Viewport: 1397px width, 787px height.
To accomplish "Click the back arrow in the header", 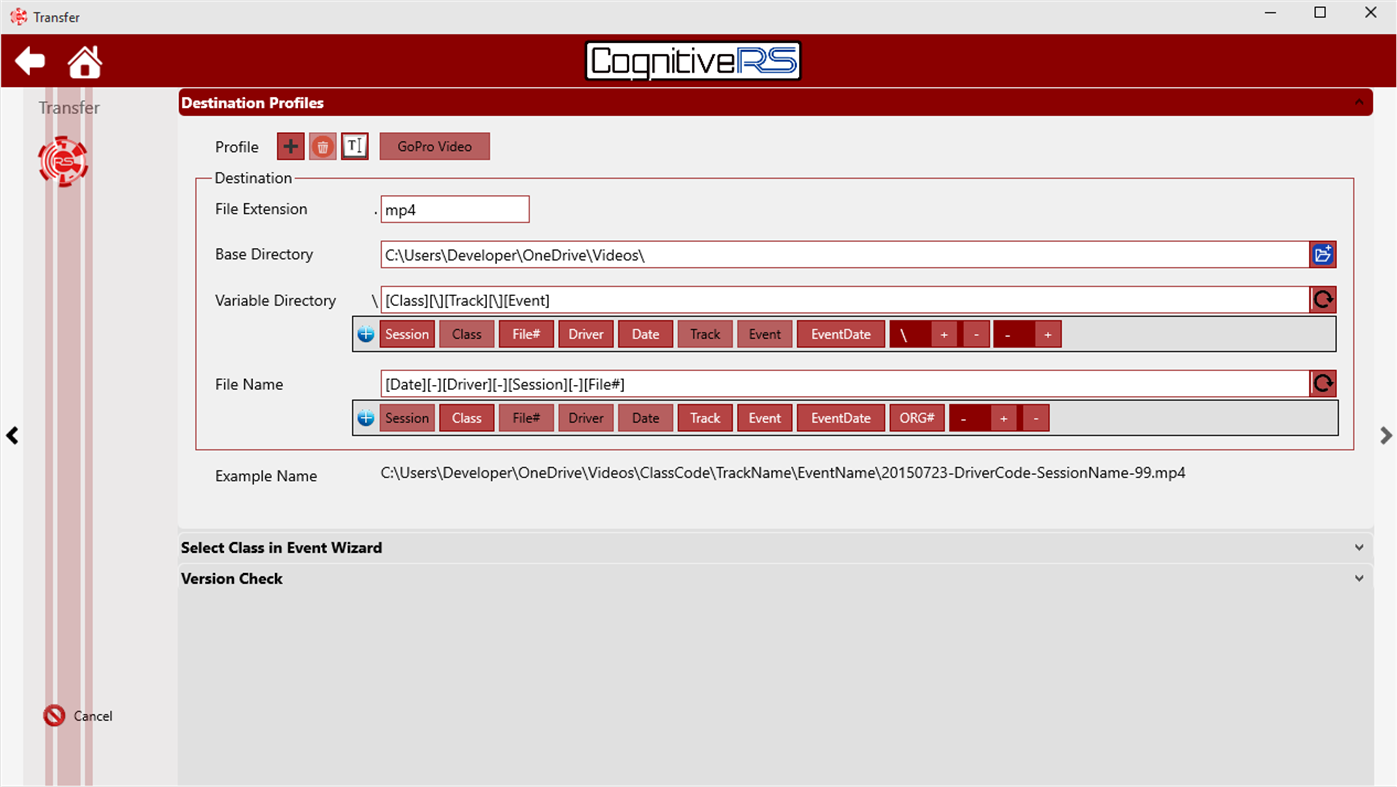I will pyautogui.click(x=29, y=60).
